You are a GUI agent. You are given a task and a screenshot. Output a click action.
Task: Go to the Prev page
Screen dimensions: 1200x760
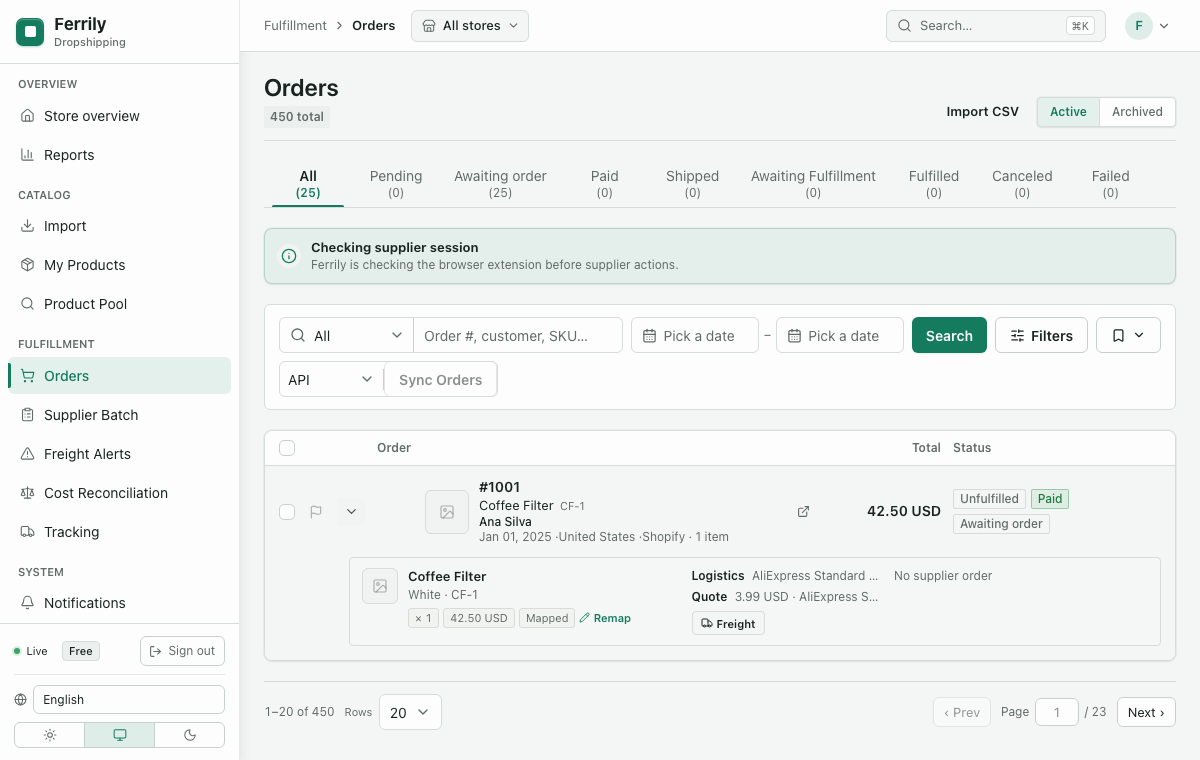tap(962, 713)
